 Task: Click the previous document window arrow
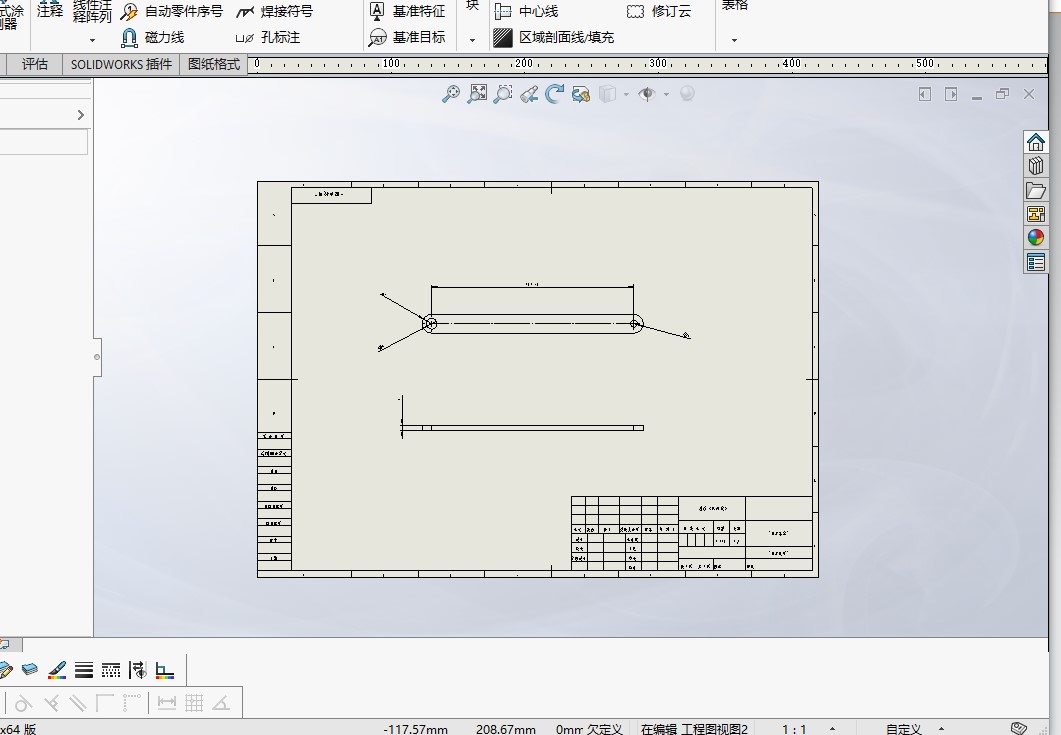[925, 94]
